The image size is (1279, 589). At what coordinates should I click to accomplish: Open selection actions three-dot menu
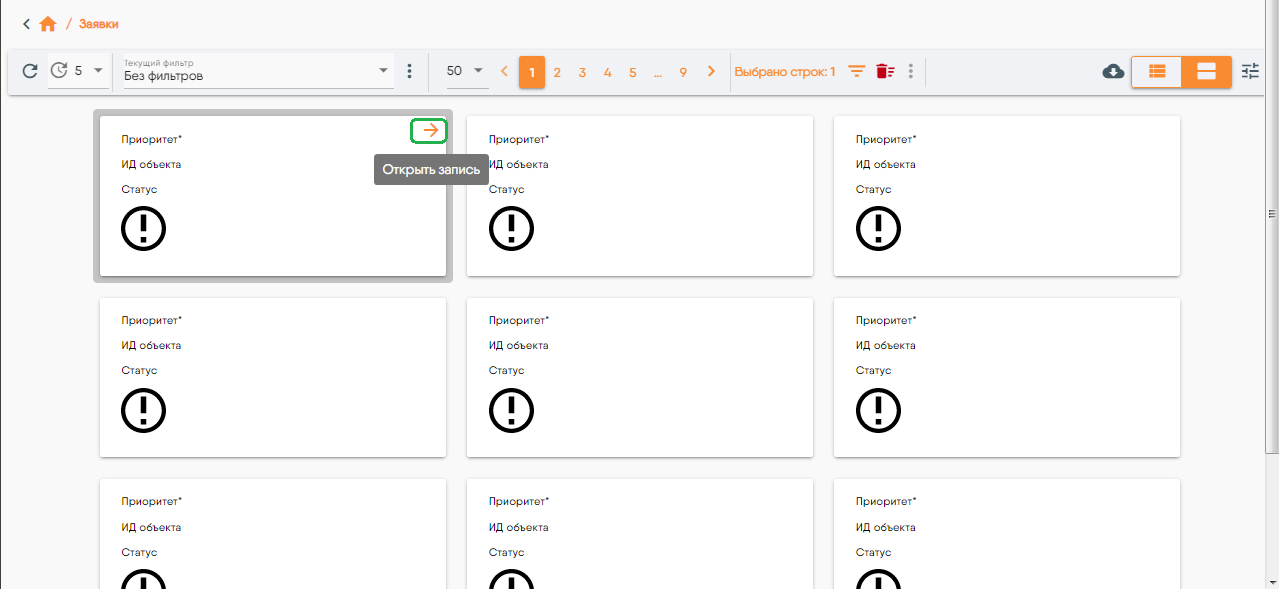point(910,71)
